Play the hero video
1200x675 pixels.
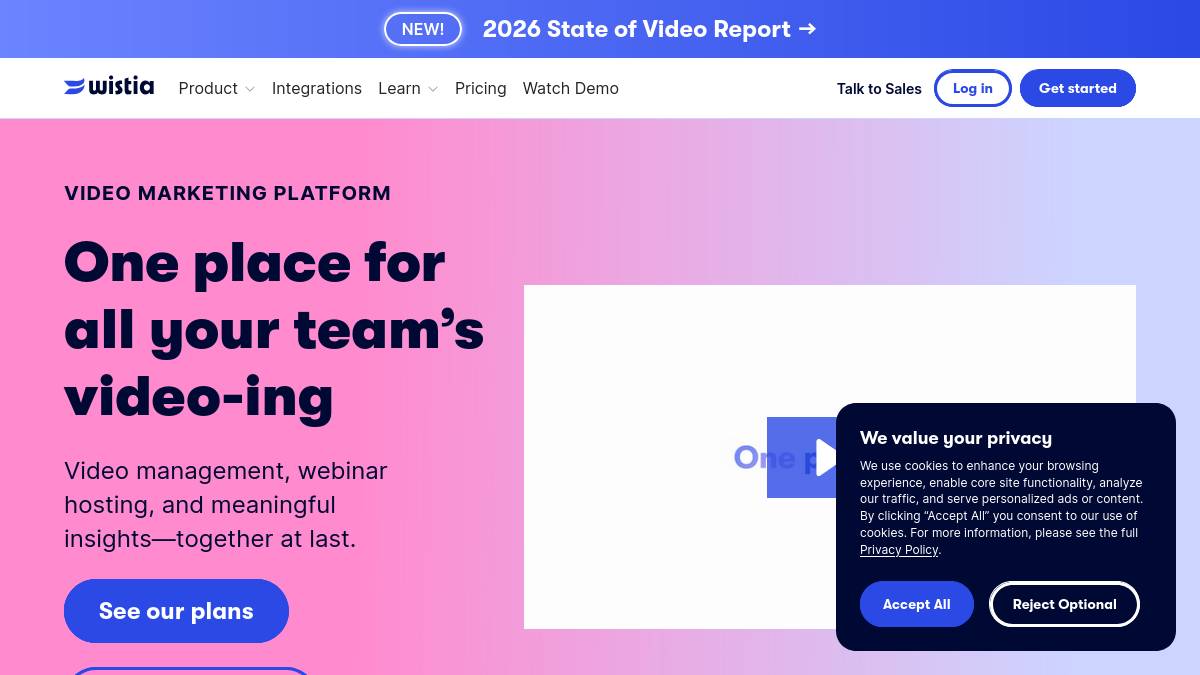click(802, 457)
